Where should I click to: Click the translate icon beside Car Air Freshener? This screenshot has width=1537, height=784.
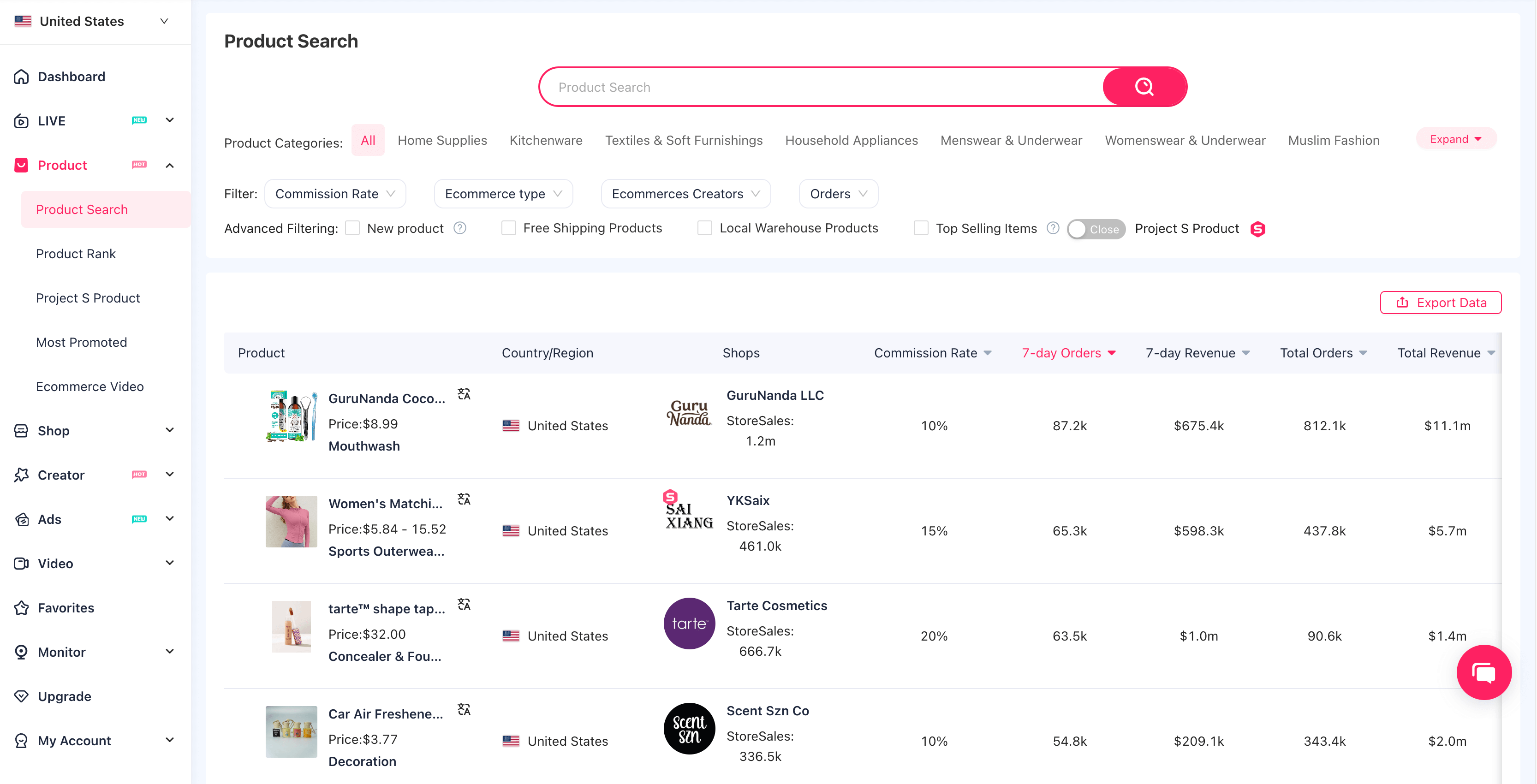[x=464, y=709]
